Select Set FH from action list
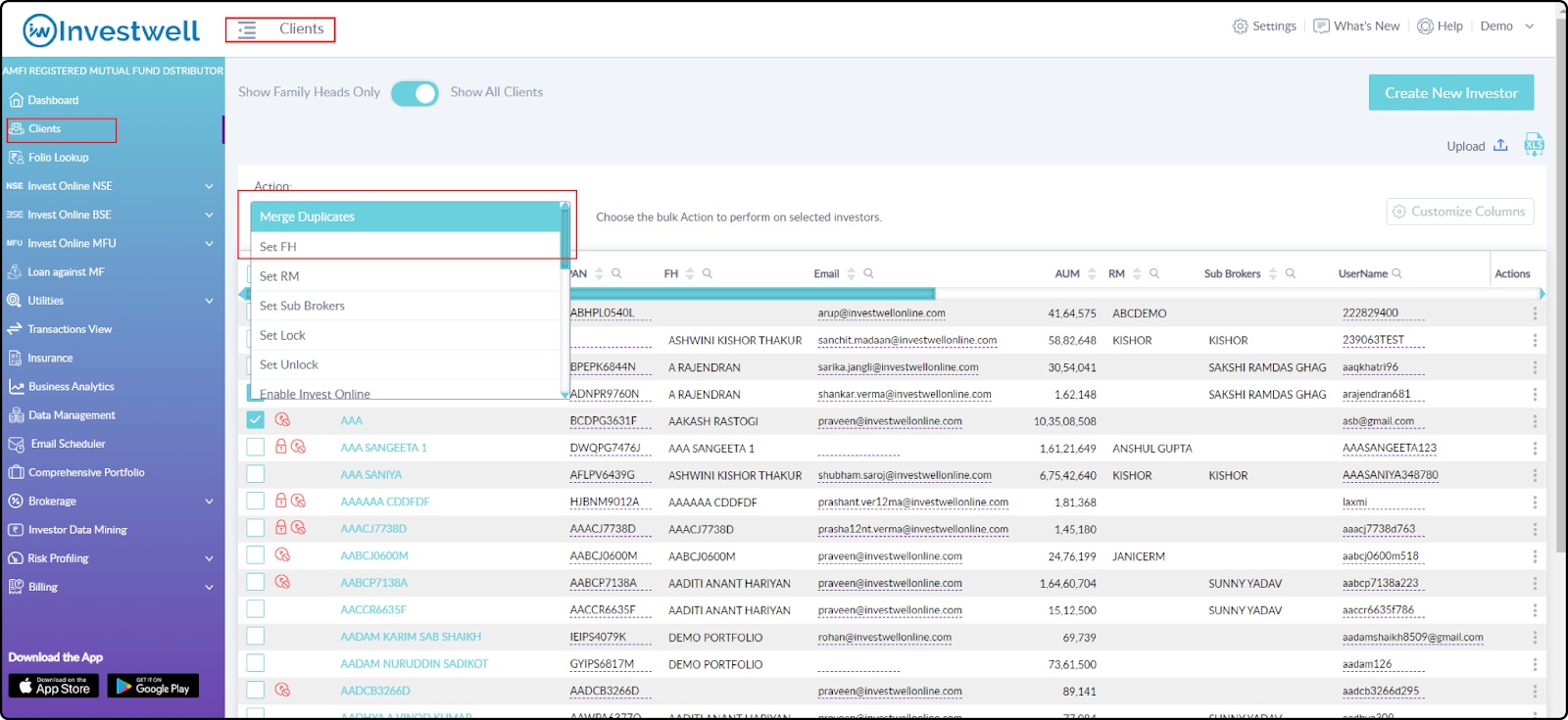The image size is (1568, 720). pyautogui.click(x=406, y=247)
